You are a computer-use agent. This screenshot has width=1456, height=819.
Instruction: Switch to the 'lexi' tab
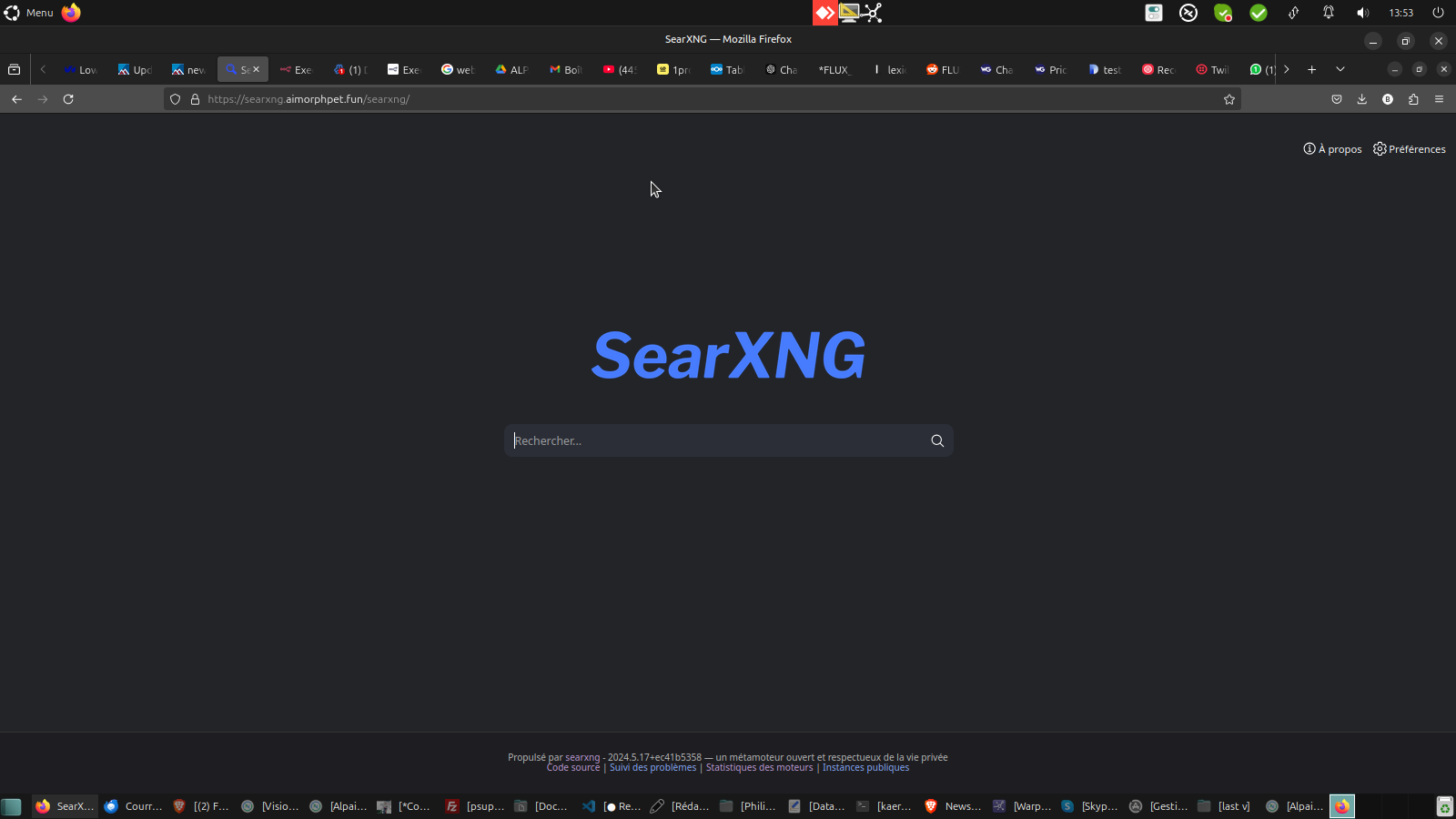(889, 69)
